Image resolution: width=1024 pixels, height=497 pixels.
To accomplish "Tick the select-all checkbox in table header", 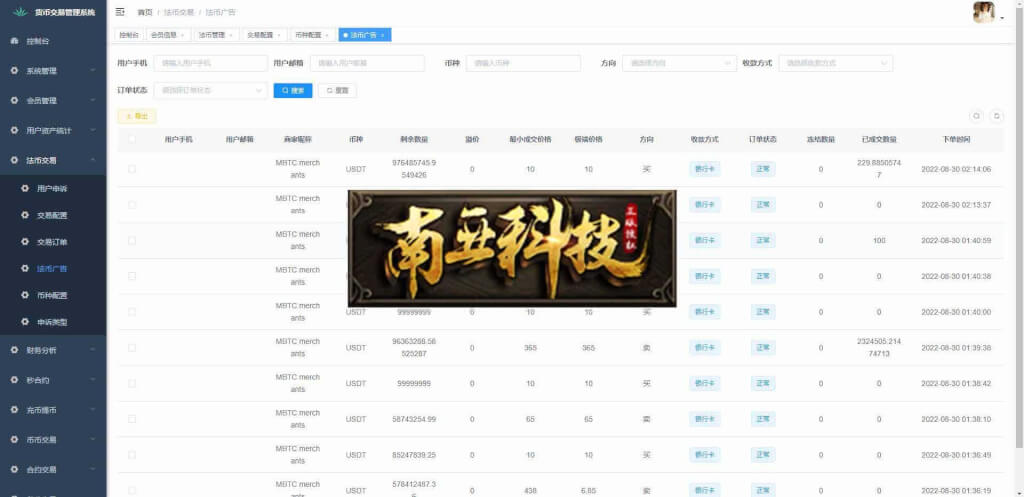I will [x=132, y=139].
